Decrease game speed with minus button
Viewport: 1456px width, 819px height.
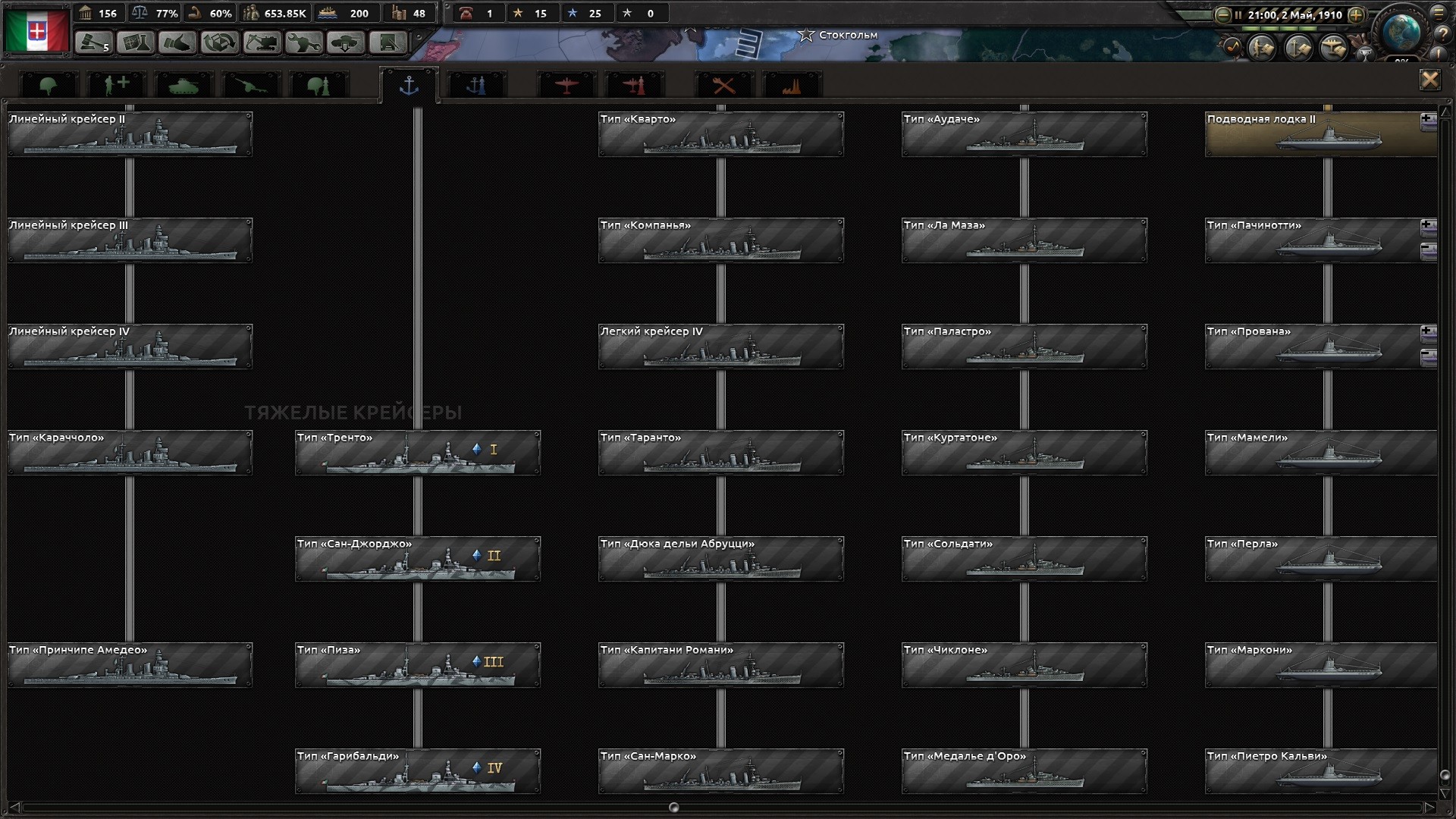click(x=1222, y=14)
